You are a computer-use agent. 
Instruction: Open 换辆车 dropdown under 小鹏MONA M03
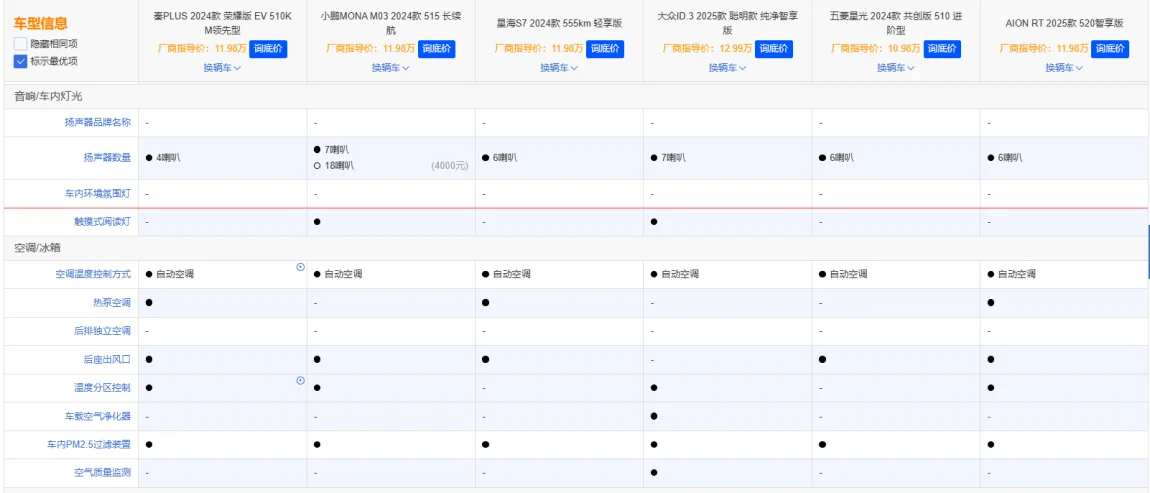click(391, 67)
